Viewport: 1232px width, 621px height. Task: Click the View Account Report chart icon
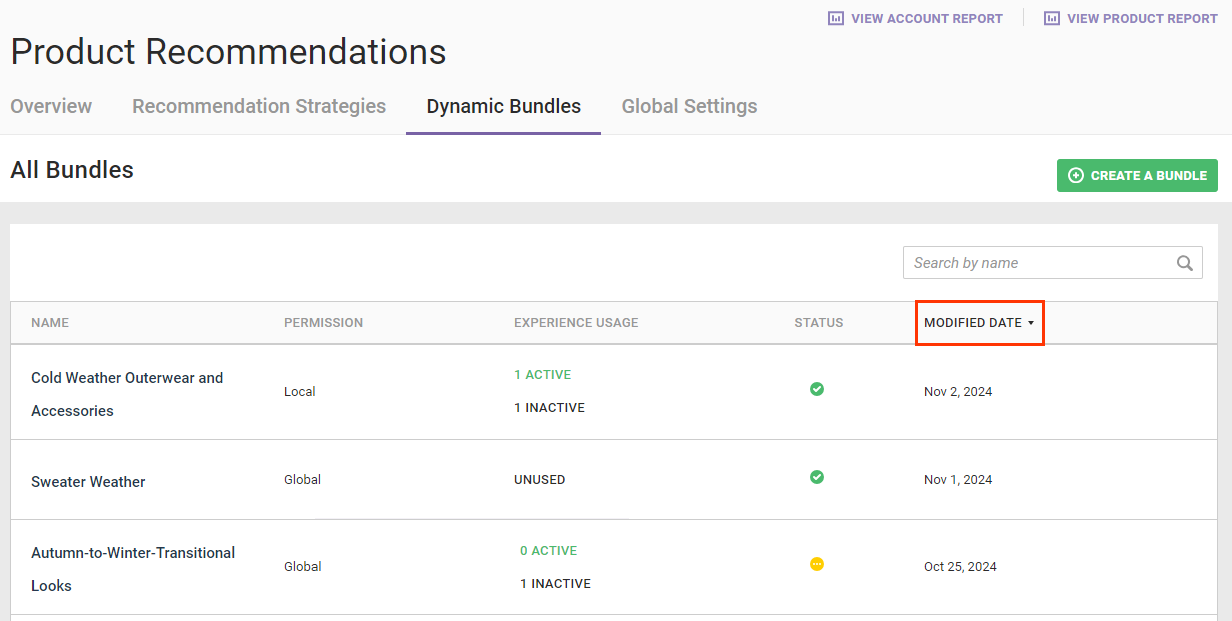pyautogui.click(x=836, y=18)
